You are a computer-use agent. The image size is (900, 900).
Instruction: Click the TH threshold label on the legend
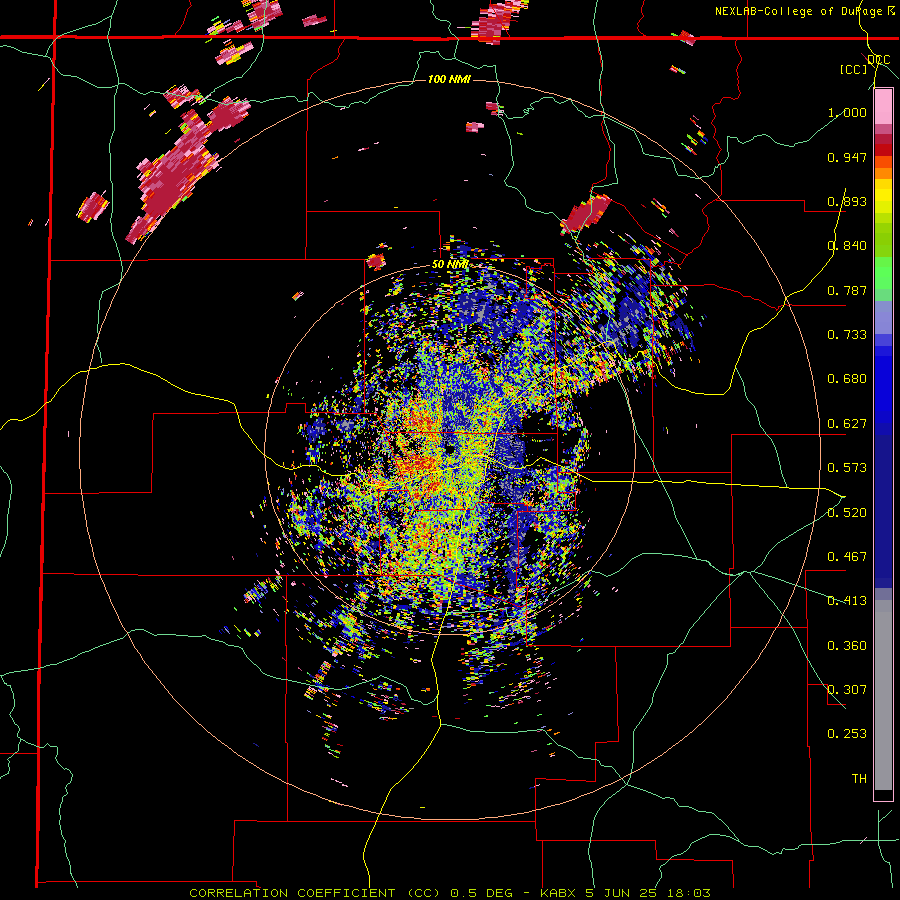(x=859, y=779)
